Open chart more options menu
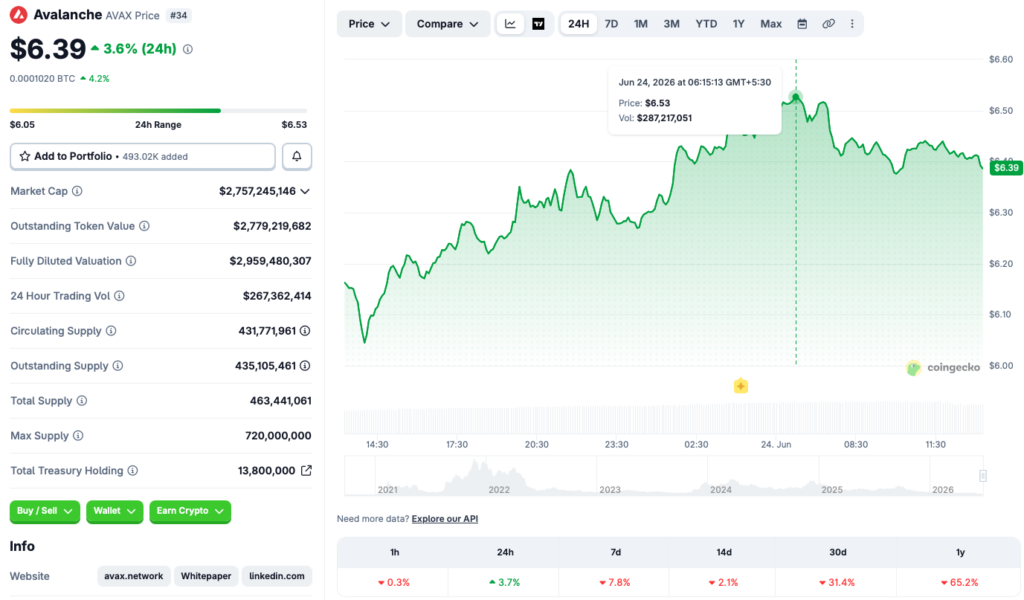 [x=852, y=24]
